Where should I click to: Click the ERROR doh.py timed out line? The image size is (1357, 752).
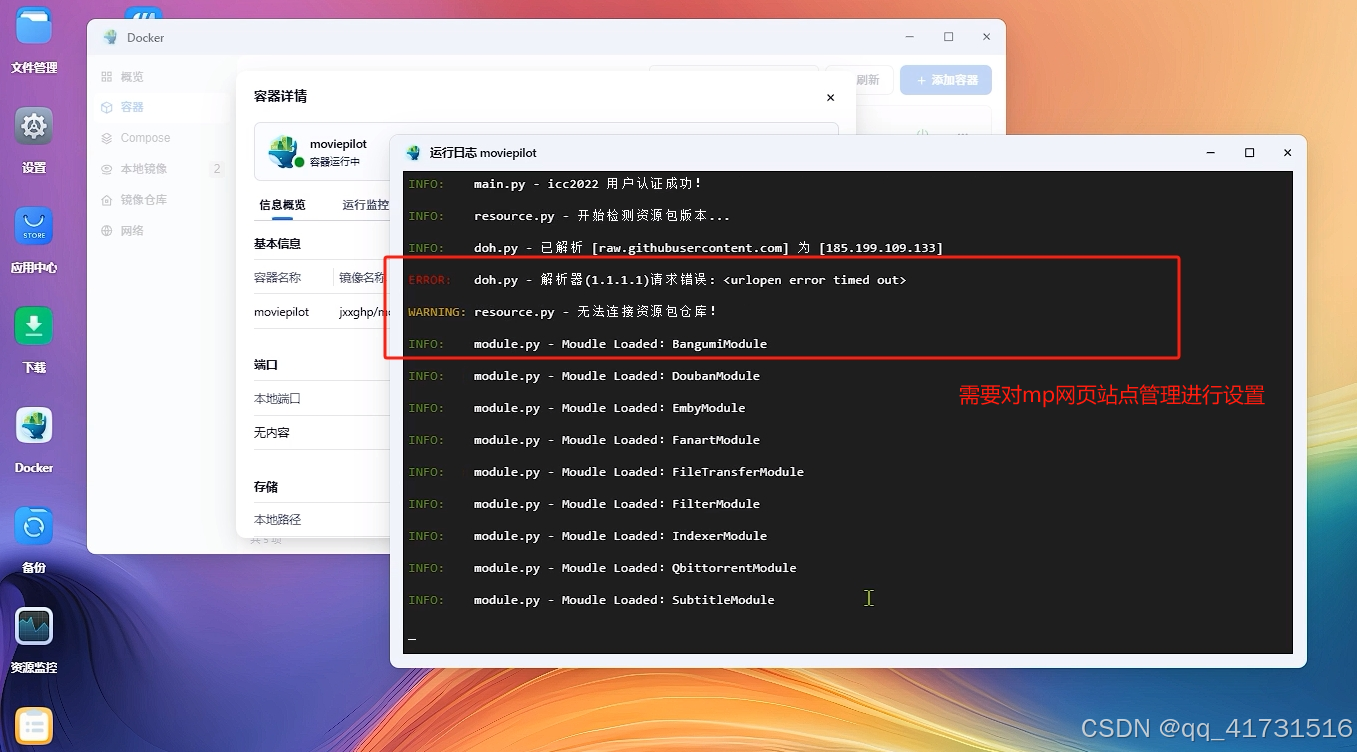[657, 280]
